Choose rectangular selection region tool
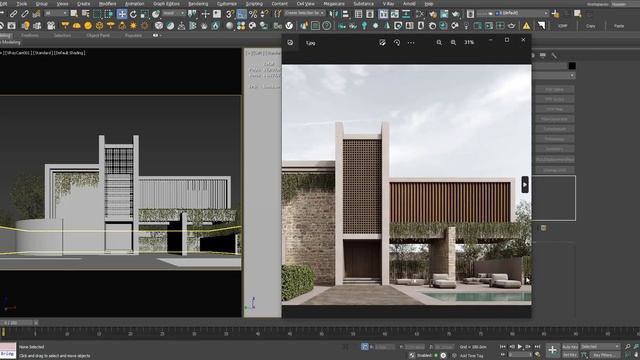The height and width of the screenshot is (360, 640). [x=97, y=14]
